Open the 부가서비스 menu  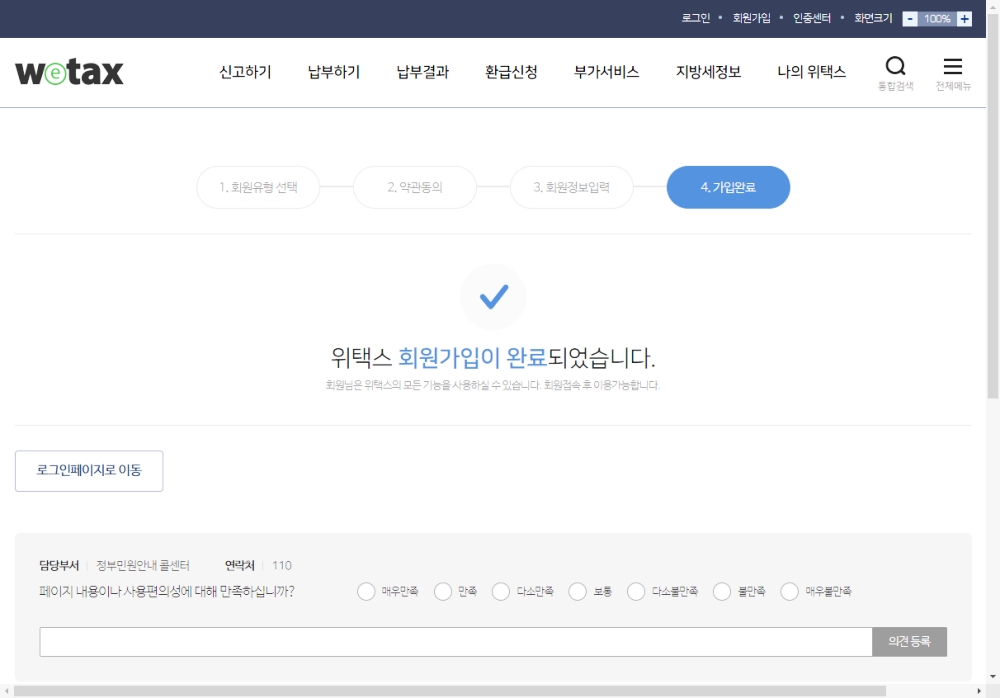(x=607, y=72)
